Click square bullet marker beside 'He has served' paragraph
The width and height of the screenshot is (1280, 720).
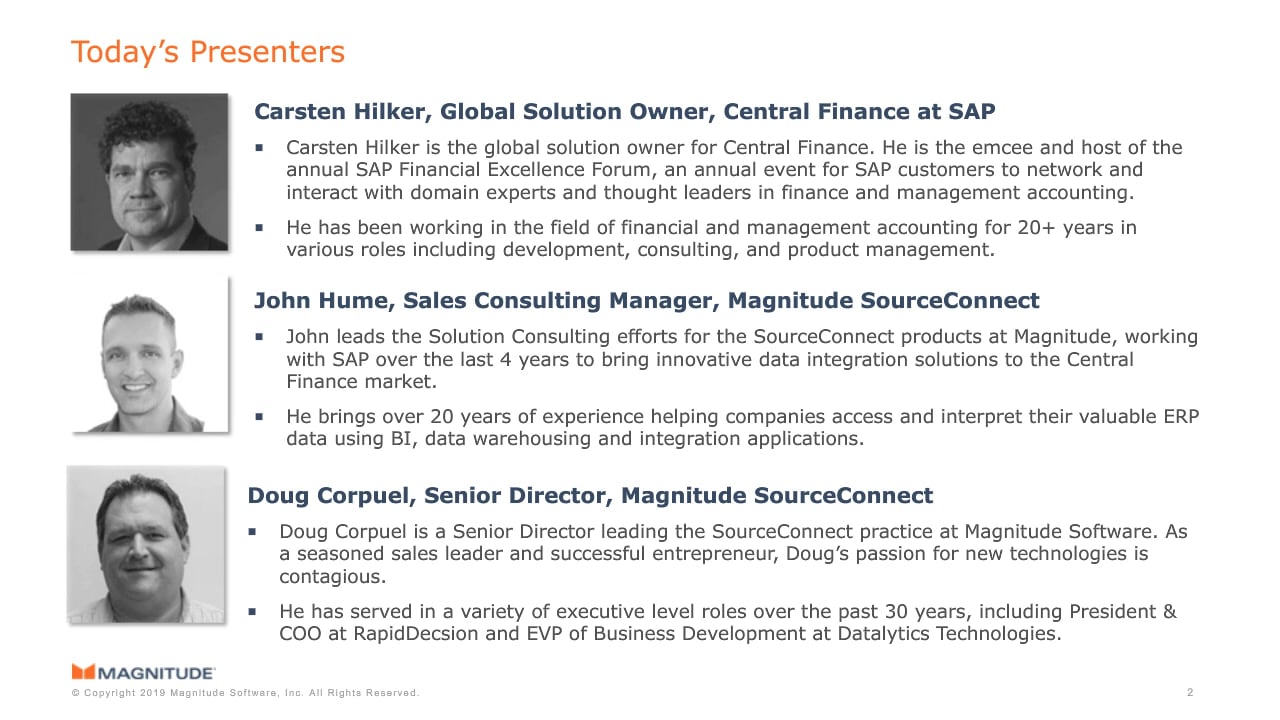pyautogui.click(x=252, y=612)
